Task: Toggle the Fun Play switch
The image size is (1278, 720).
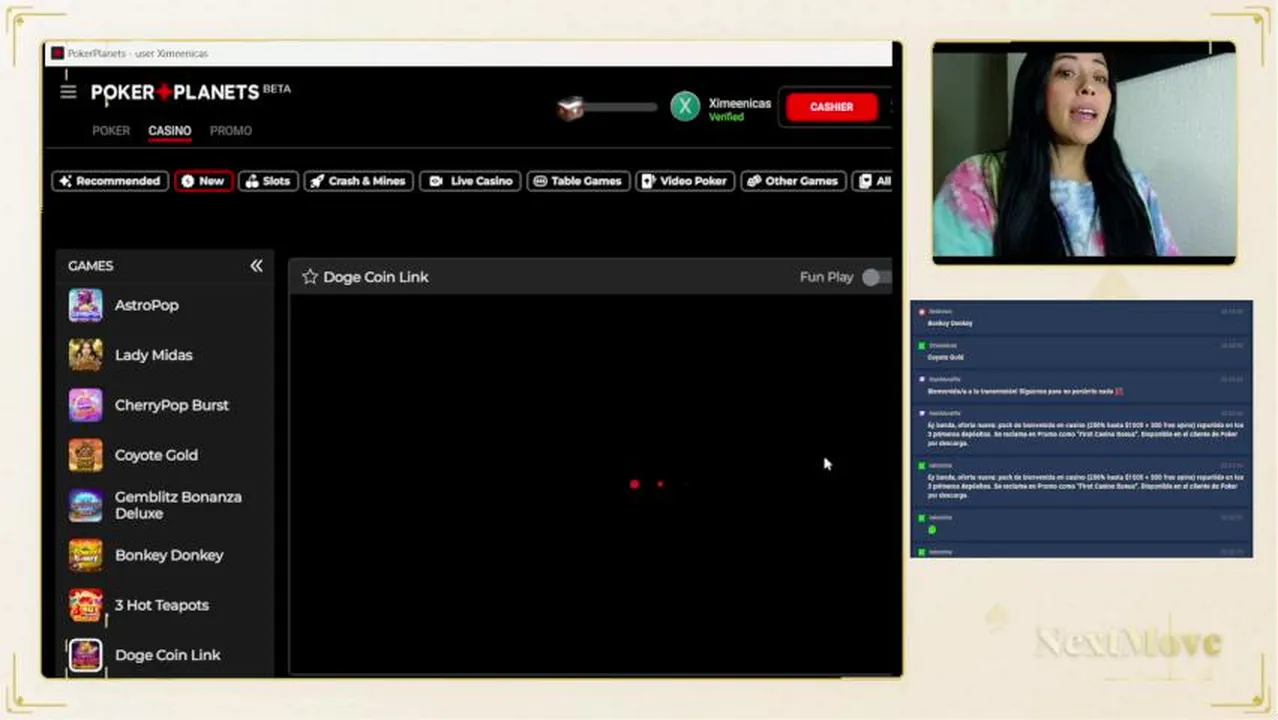Action: pos(875,277)
